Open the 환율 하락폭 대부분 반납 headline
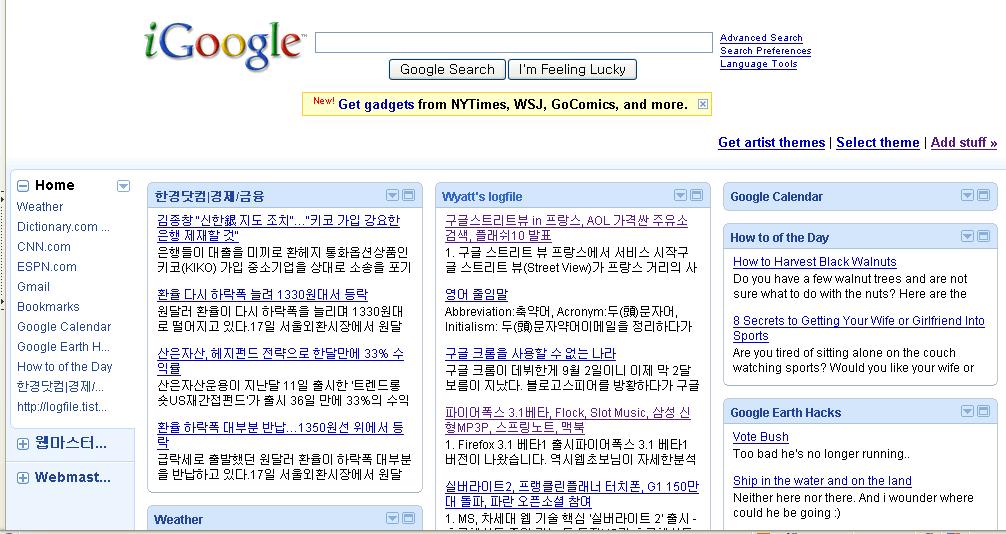Image resolution: width=1006 pixels, height=534 pixels. 280,435
